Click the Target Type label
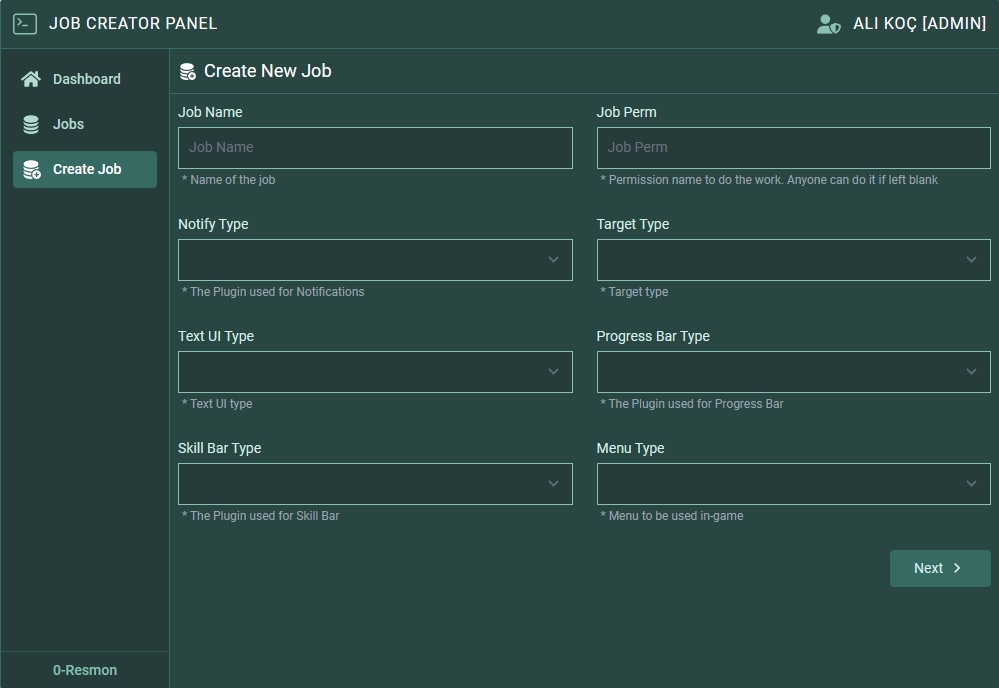Viewport: 999px width, 688px height. click(633, 224)
